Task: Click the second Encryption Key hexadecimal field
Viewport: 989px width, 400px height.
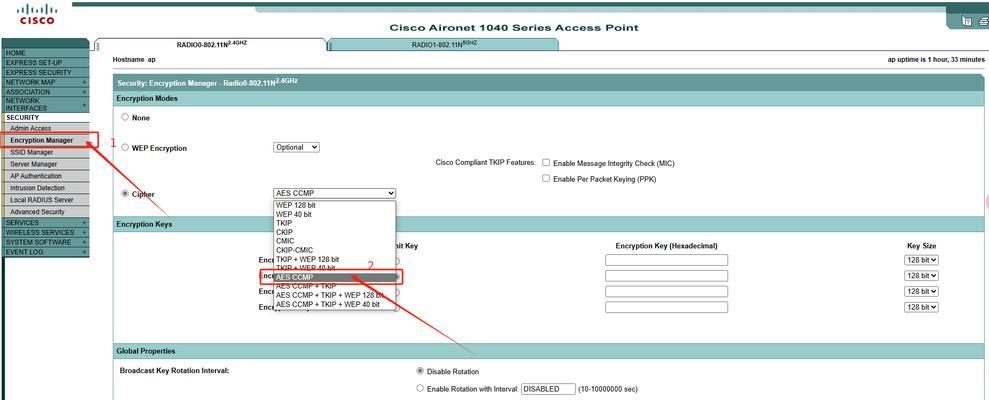Action: (666, 276)
